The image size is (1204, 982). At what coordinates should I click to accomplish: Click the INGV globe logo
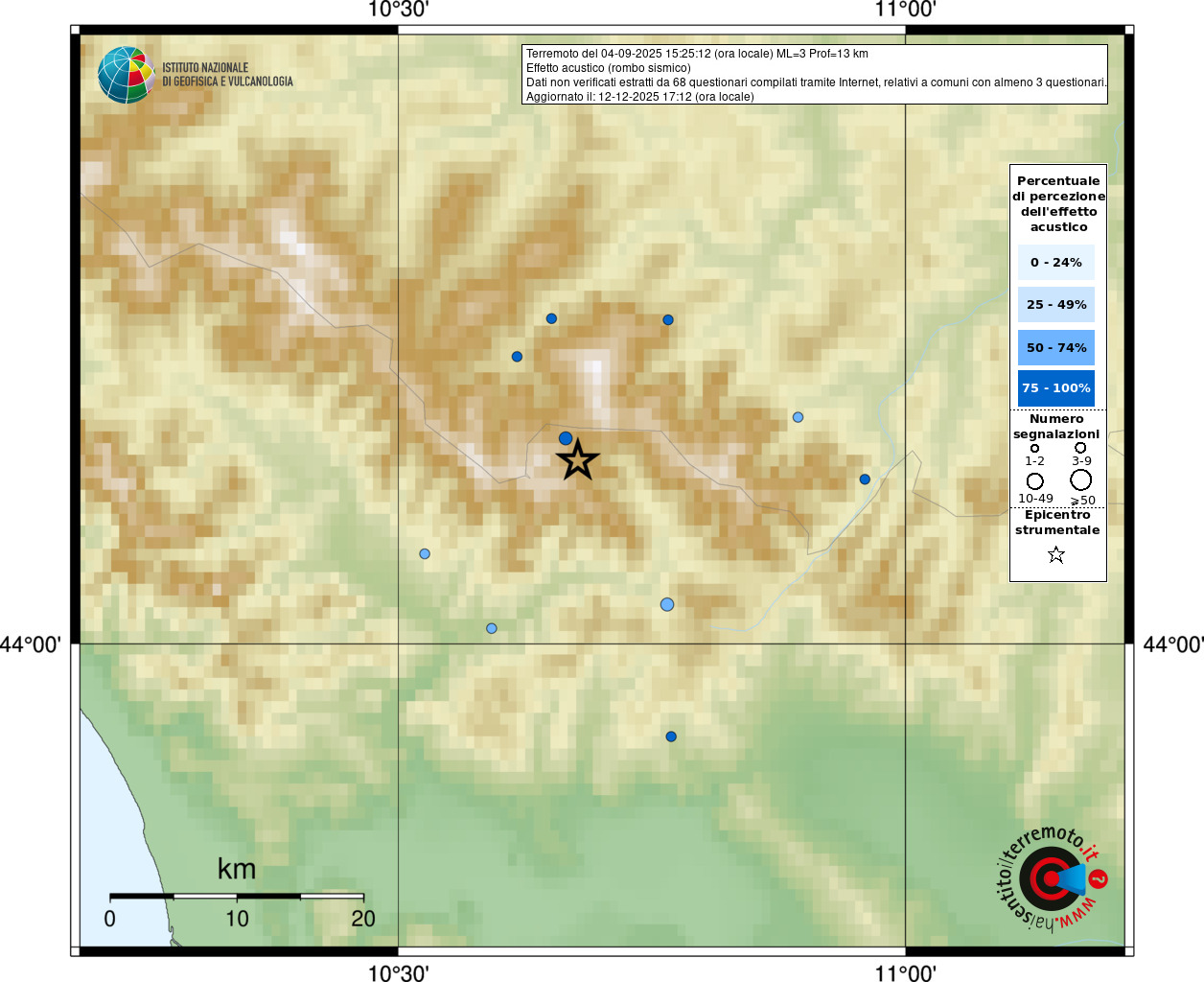[x=126, y=75]
